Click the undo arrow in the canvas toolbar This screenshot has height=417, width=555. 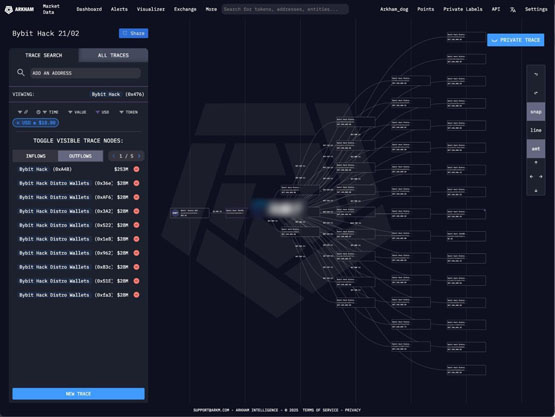[x=536, y=93]
